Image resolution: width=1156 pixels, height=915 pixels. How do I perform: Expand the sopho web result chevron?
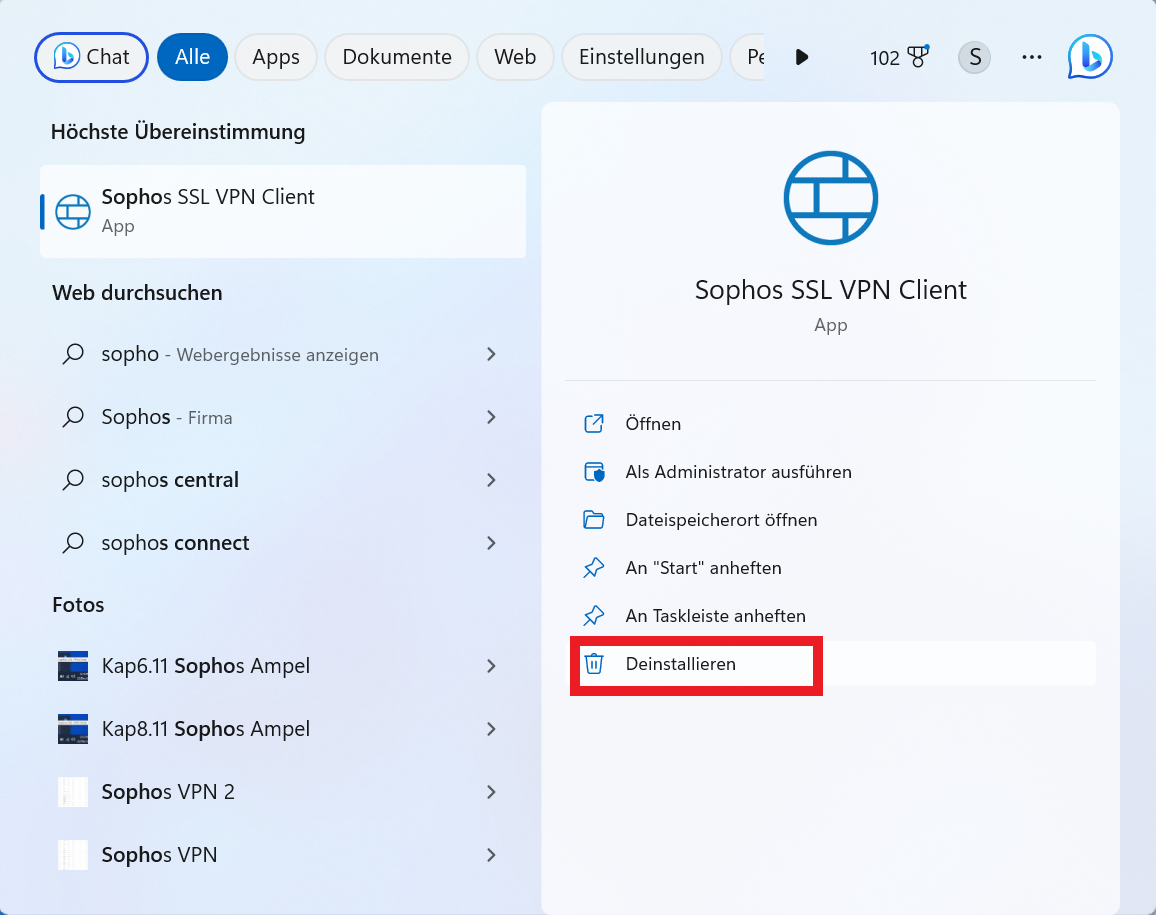click(x=491, y=355)
